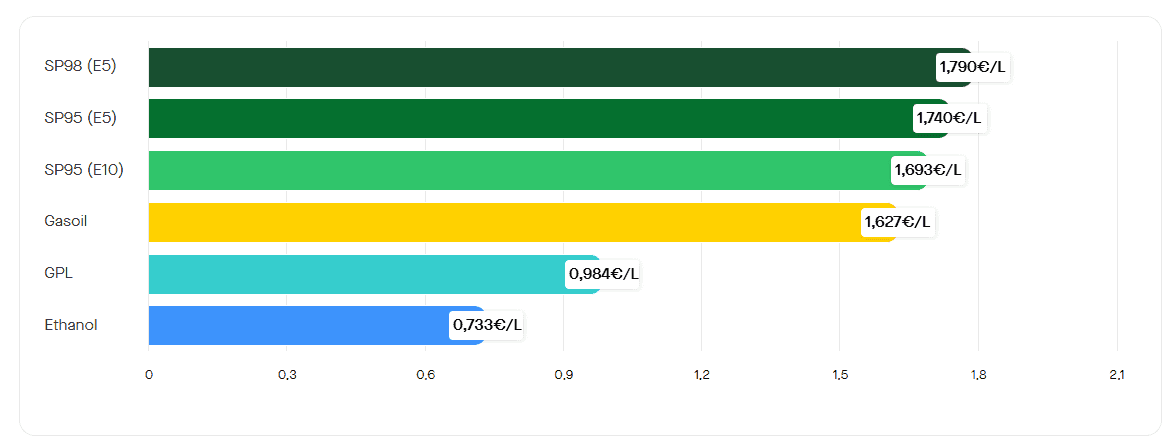Click the 0,9 tick on x-axis
Viewport: 1174px width, 441px height.
(x=564, y=375)
